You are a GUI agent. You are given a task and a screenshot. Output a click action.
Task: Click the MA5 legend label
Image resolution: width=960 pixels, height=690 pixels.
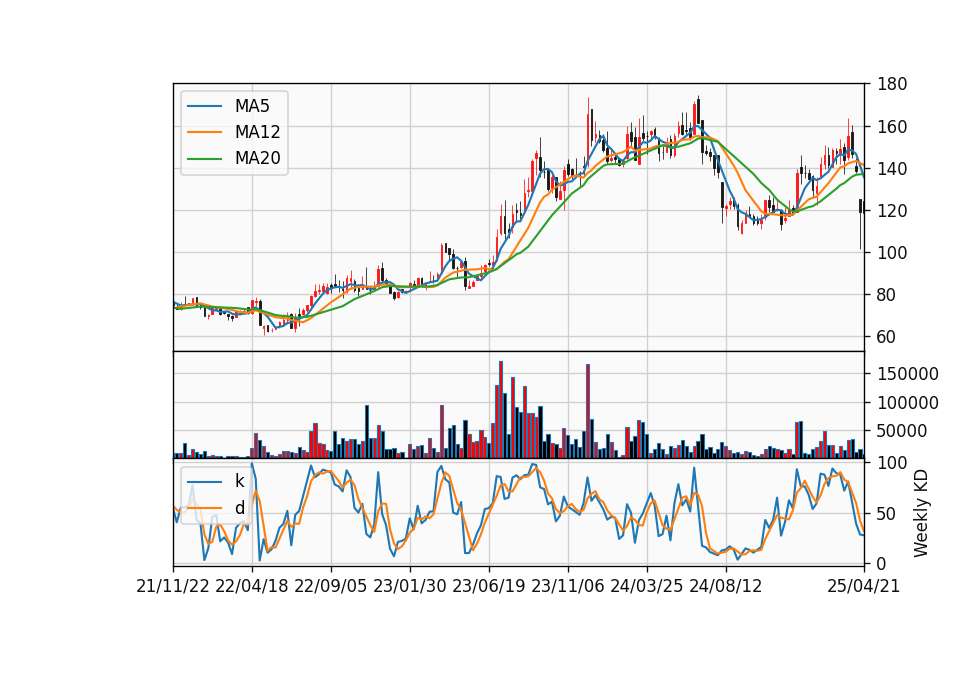pos(252,106)
